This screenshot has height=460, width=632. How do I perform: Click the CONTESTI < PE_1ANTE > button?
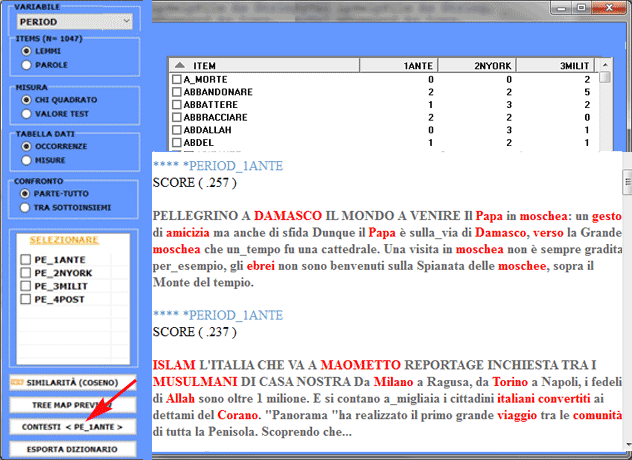point(73,427)
